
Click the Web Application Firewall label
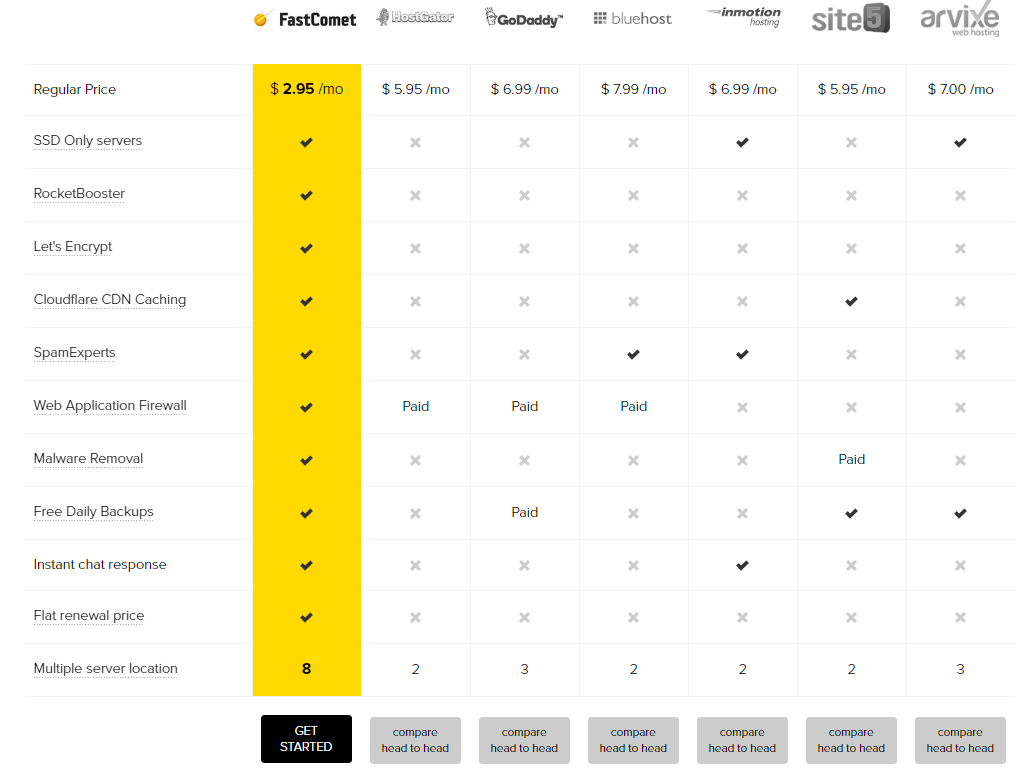click(110, 405)
